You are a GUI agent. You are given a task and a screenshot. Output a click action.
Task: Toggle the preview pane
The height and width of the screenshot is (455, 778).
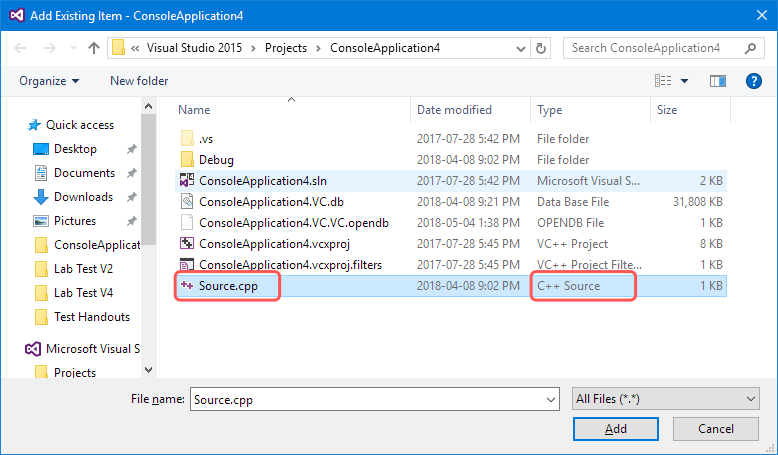pyautogui.click(x=717, y=81)
